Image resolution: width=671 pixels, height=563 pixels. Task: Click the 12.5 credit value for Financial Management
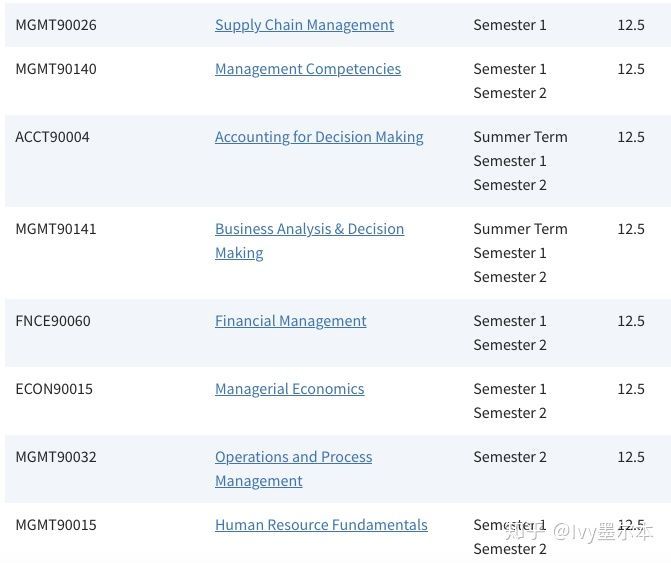tap(631, 321)
